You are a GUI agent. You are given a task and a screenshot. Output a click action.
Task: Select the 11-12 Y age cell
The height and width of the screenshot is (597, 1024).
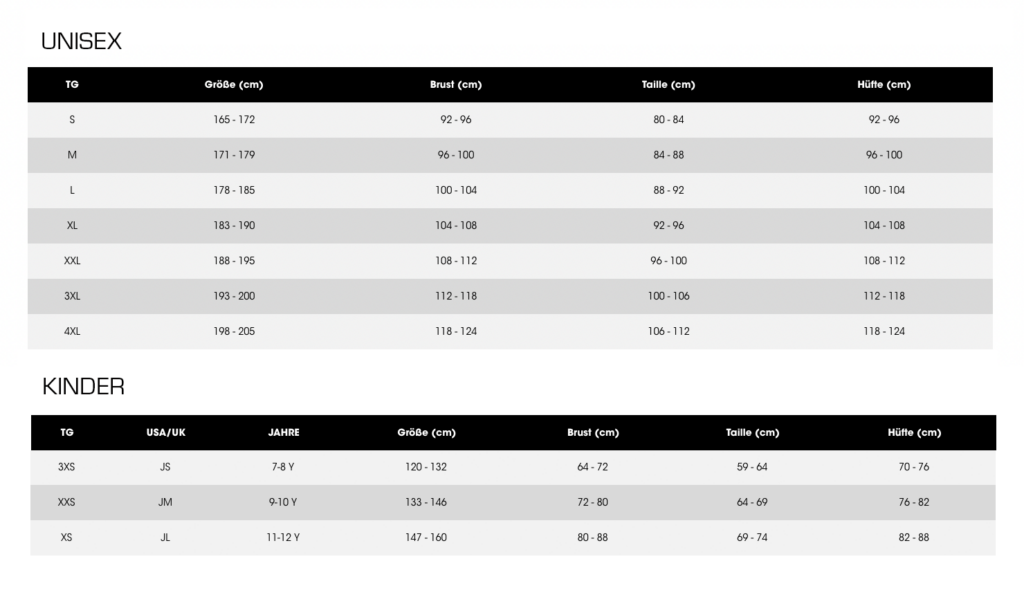283,538
